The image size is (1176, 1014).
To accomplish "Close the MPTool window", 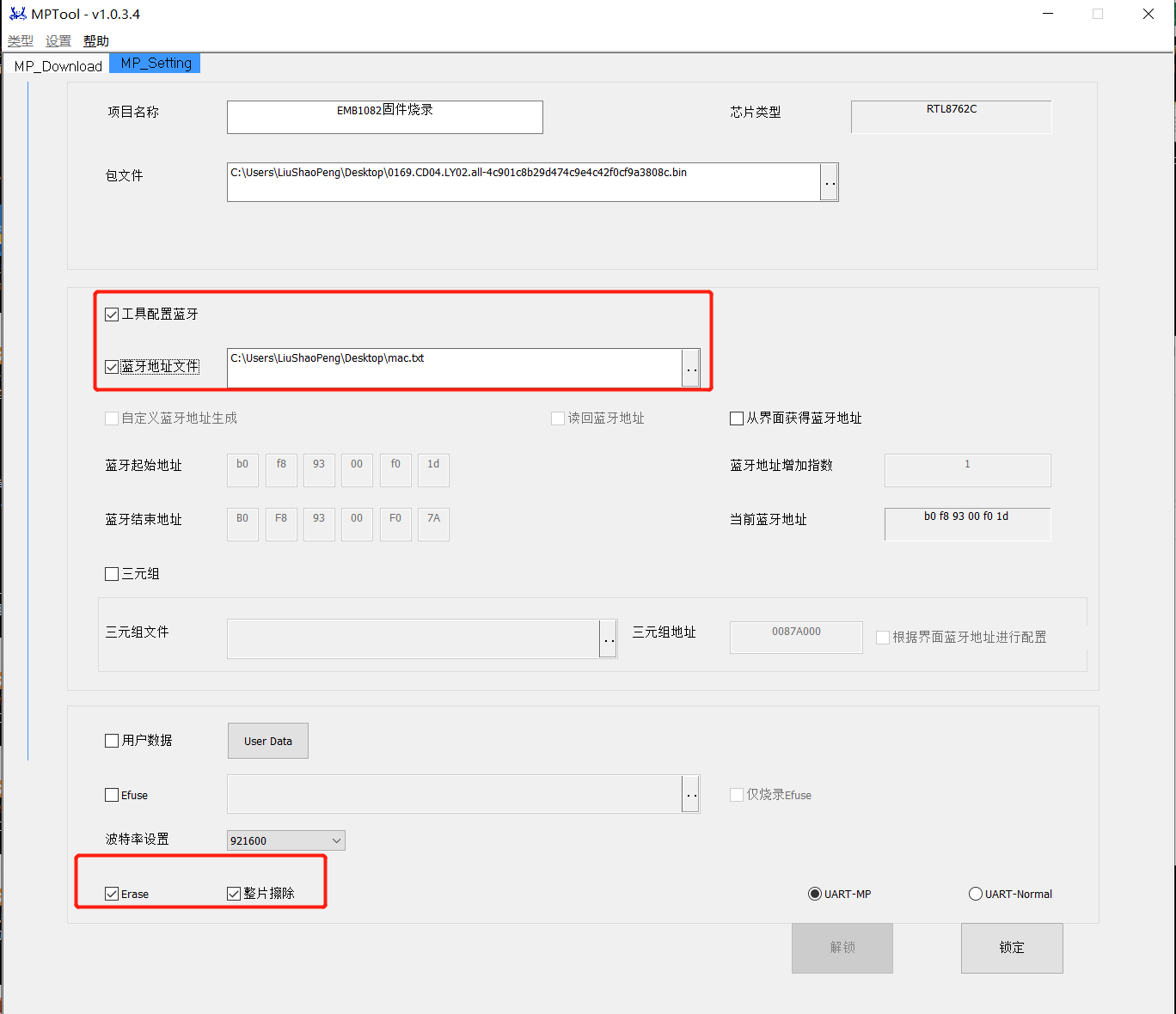I will pos(1148,14).
